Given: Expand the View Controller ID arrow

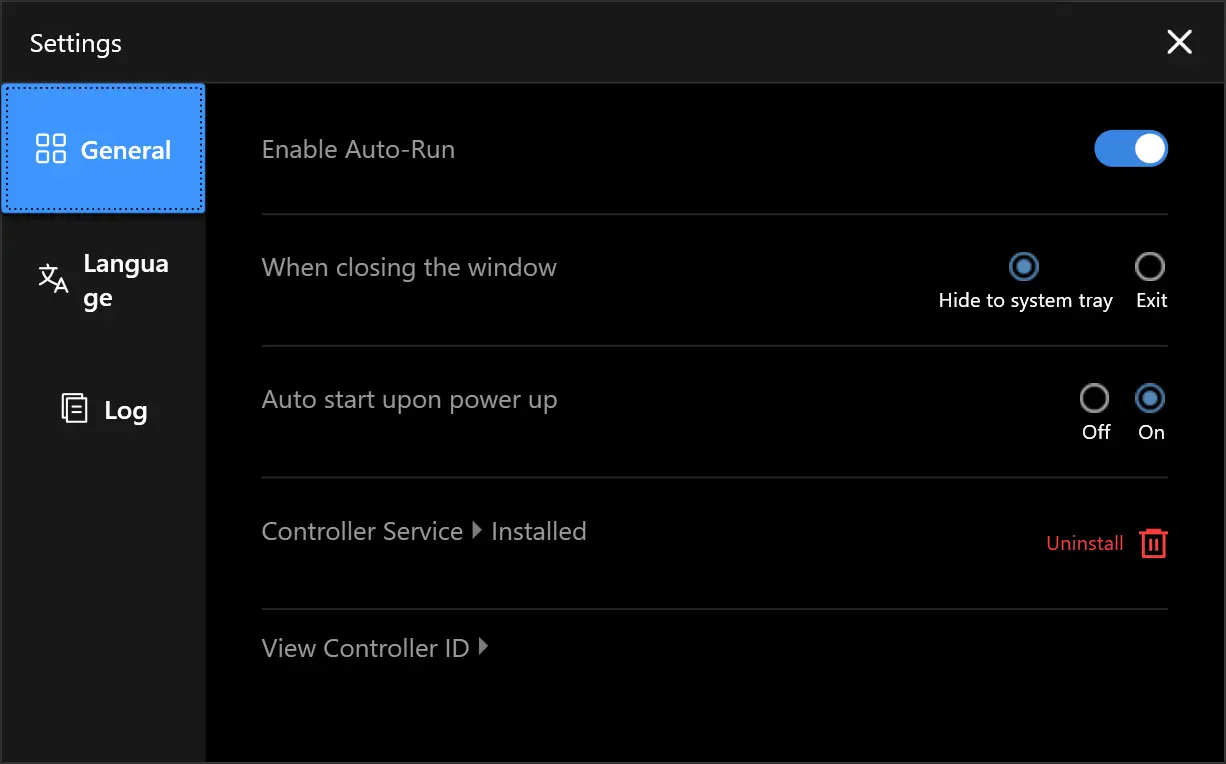Looking at the screenshot, I should coord(483,647).
